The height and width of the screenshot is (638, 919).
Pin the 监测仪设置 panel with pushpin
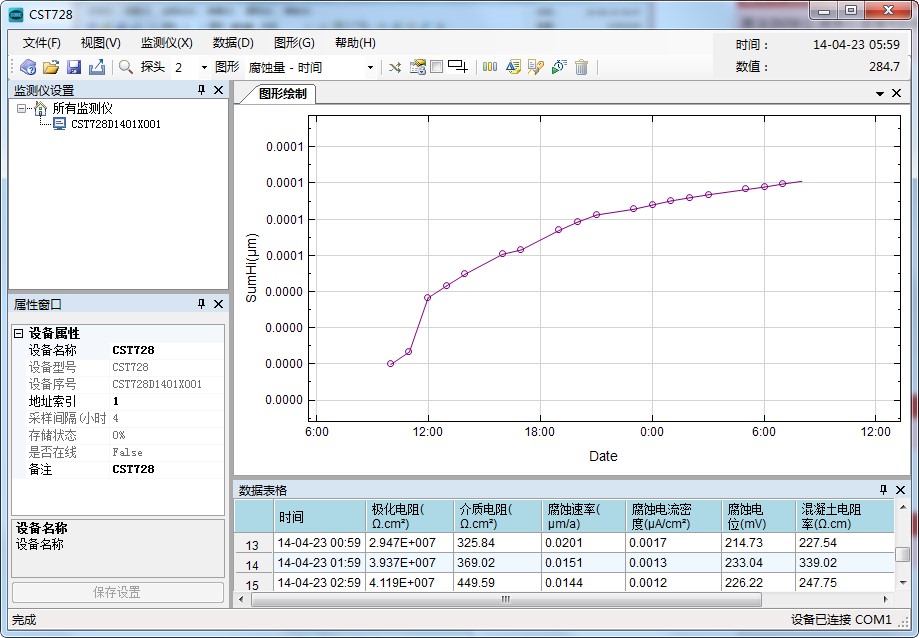click(201, 90)
